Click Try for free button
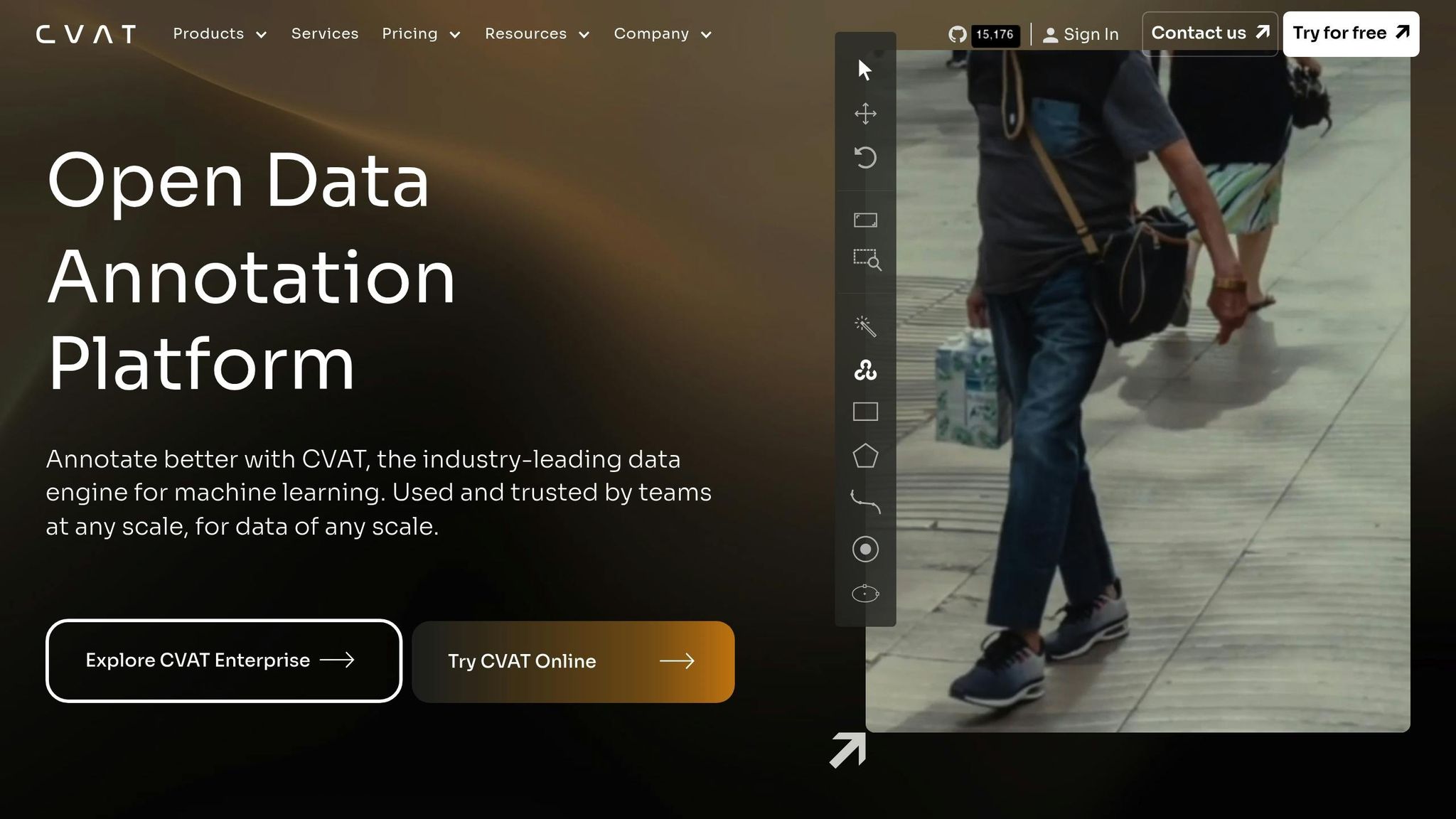The width and height of the screenshot is (1456, 819). (1351, 33)
